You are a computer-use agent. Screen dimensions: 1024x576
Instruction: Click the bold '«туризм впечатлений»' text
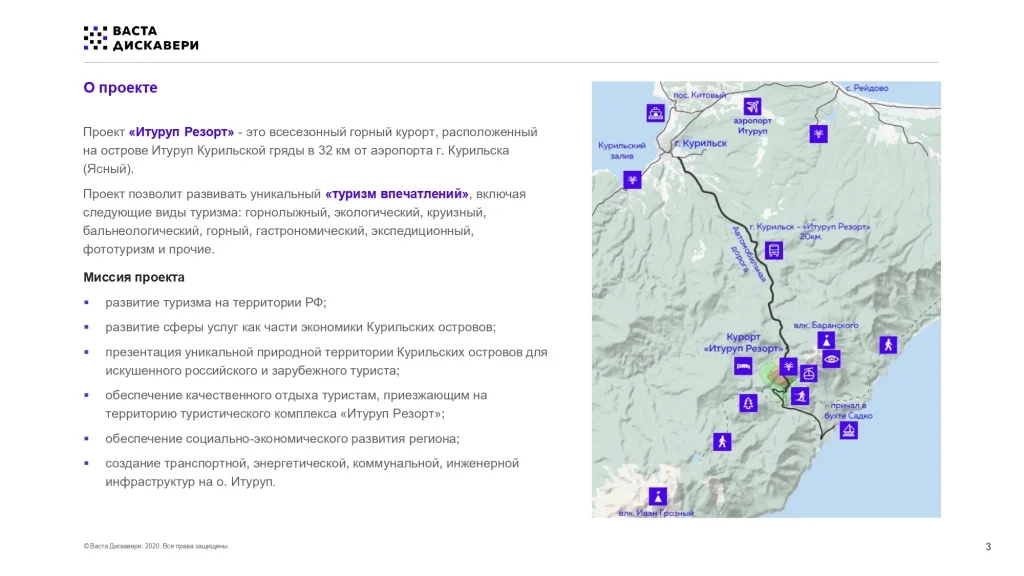tap(396, 194)
